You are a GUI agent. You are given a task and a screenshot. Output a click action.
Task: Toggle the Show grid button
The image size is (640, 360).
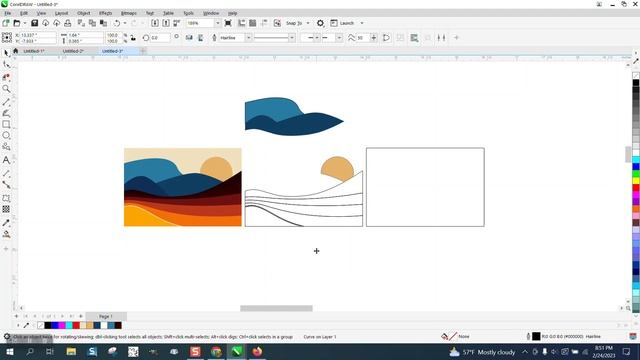click(x=253, y=23)
